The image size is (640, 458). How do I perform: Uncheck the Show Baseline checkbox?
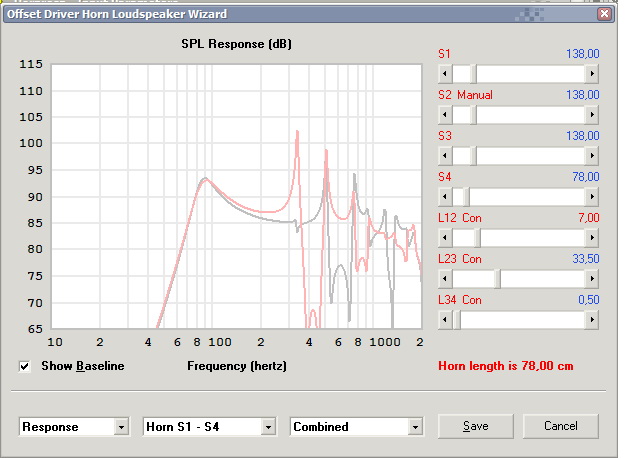pyautogui.click(x=24, y=366)
